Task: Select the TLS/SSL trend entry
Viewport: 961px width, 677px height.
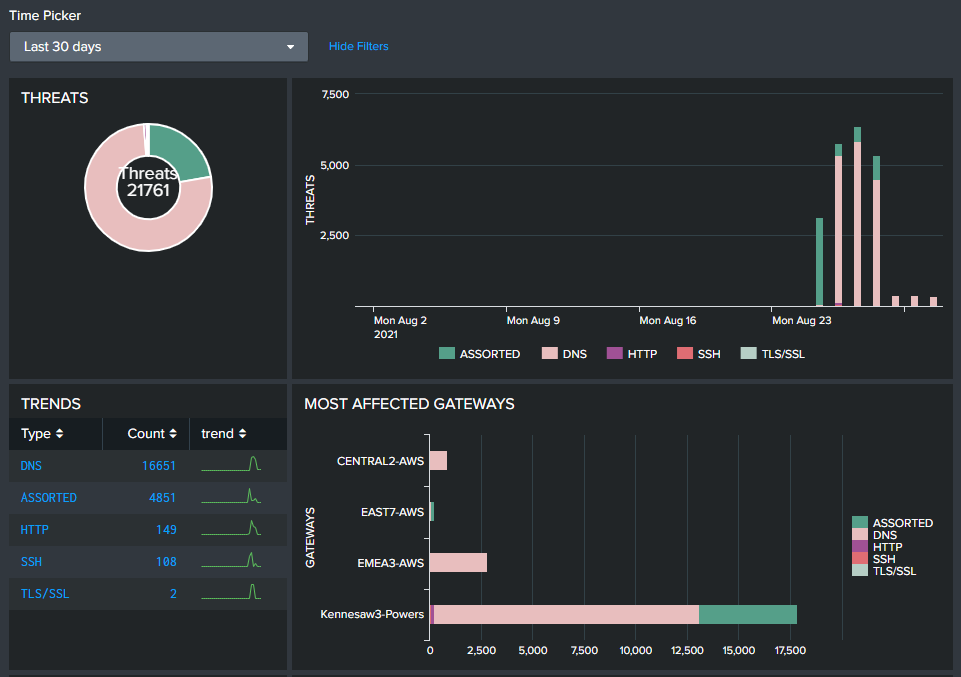Action: coord(45,594)
